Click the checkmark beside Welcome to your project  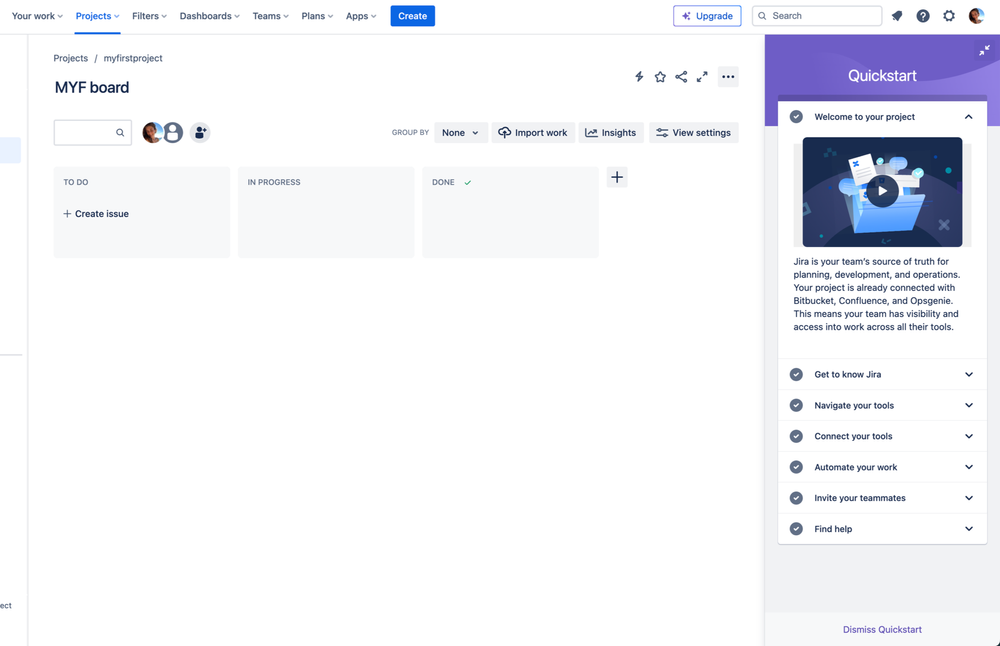796,117
